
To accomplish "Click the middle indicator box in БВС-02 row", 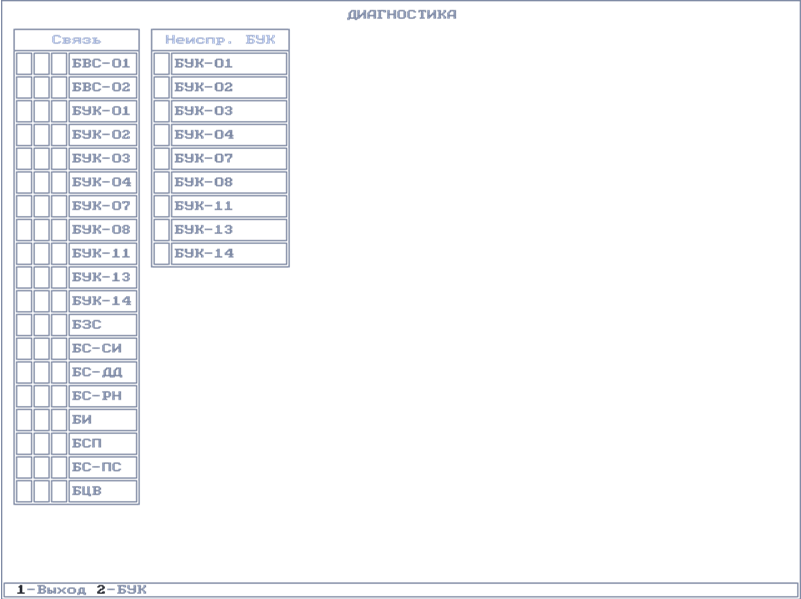I will pyautogui.click(x=41, y=87).
